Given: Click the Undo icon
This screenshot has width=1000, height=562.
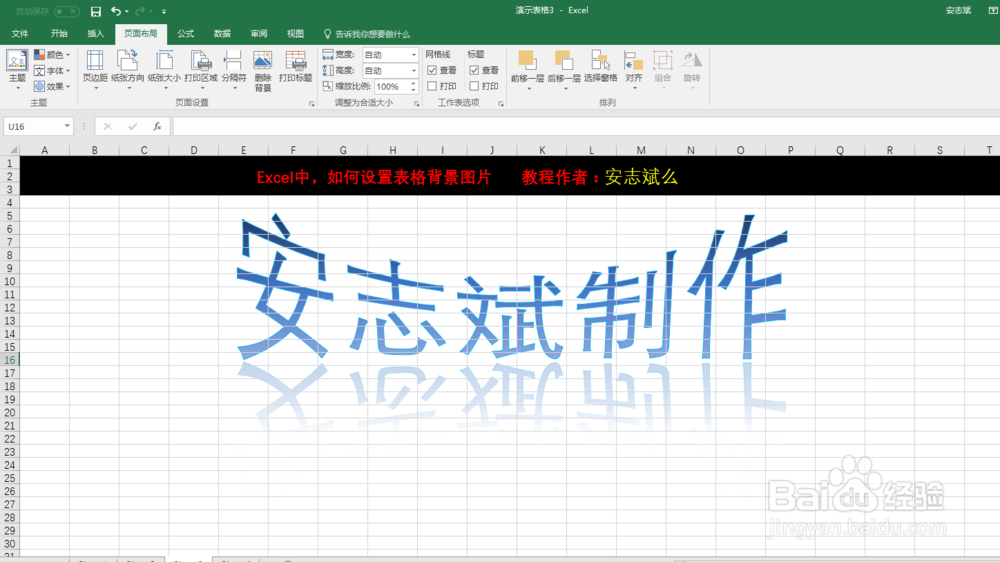Looking at the screenshot, I should [x=115, y=11].
